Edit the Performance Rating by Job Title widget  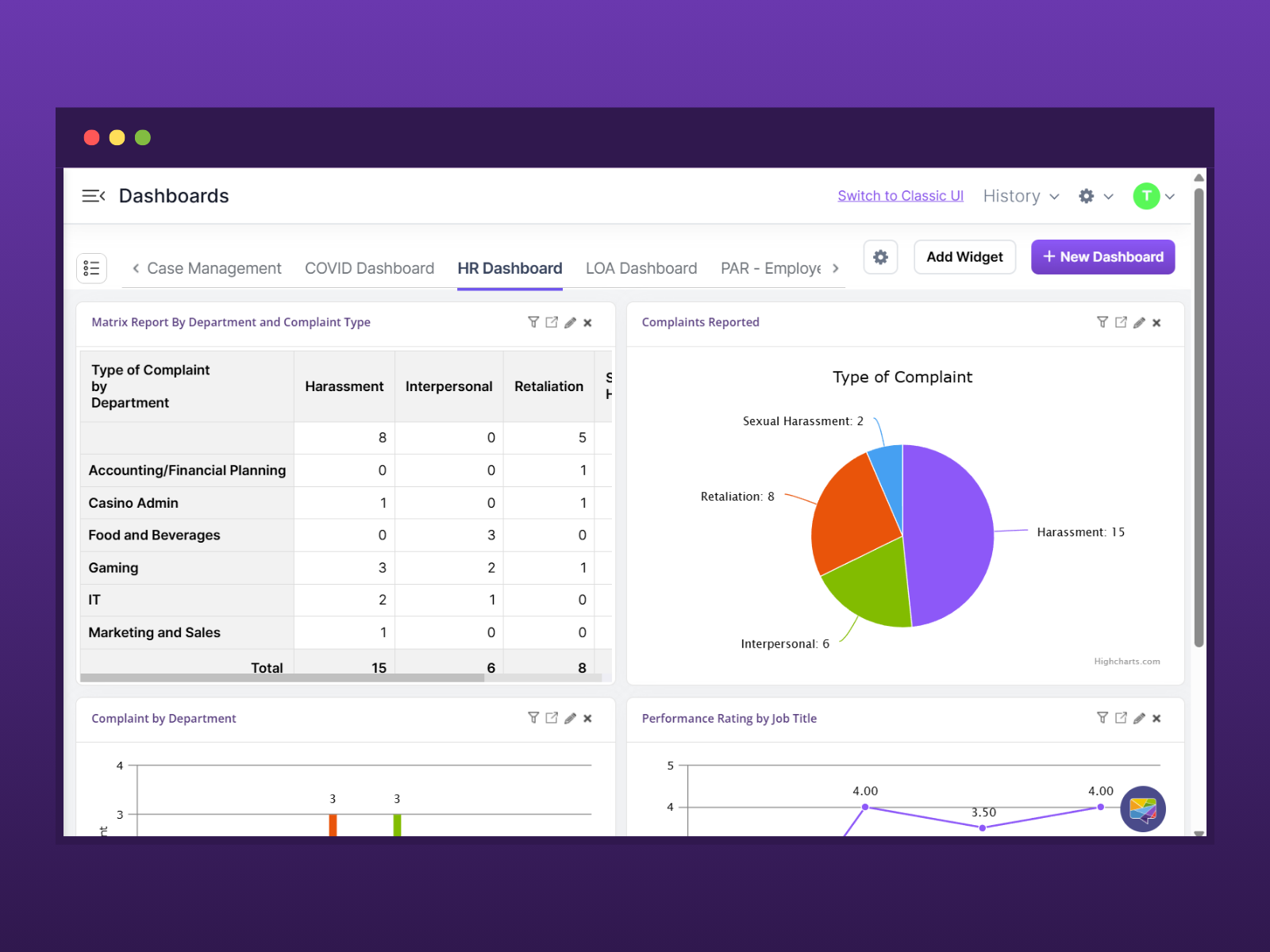pos(1139,718)
